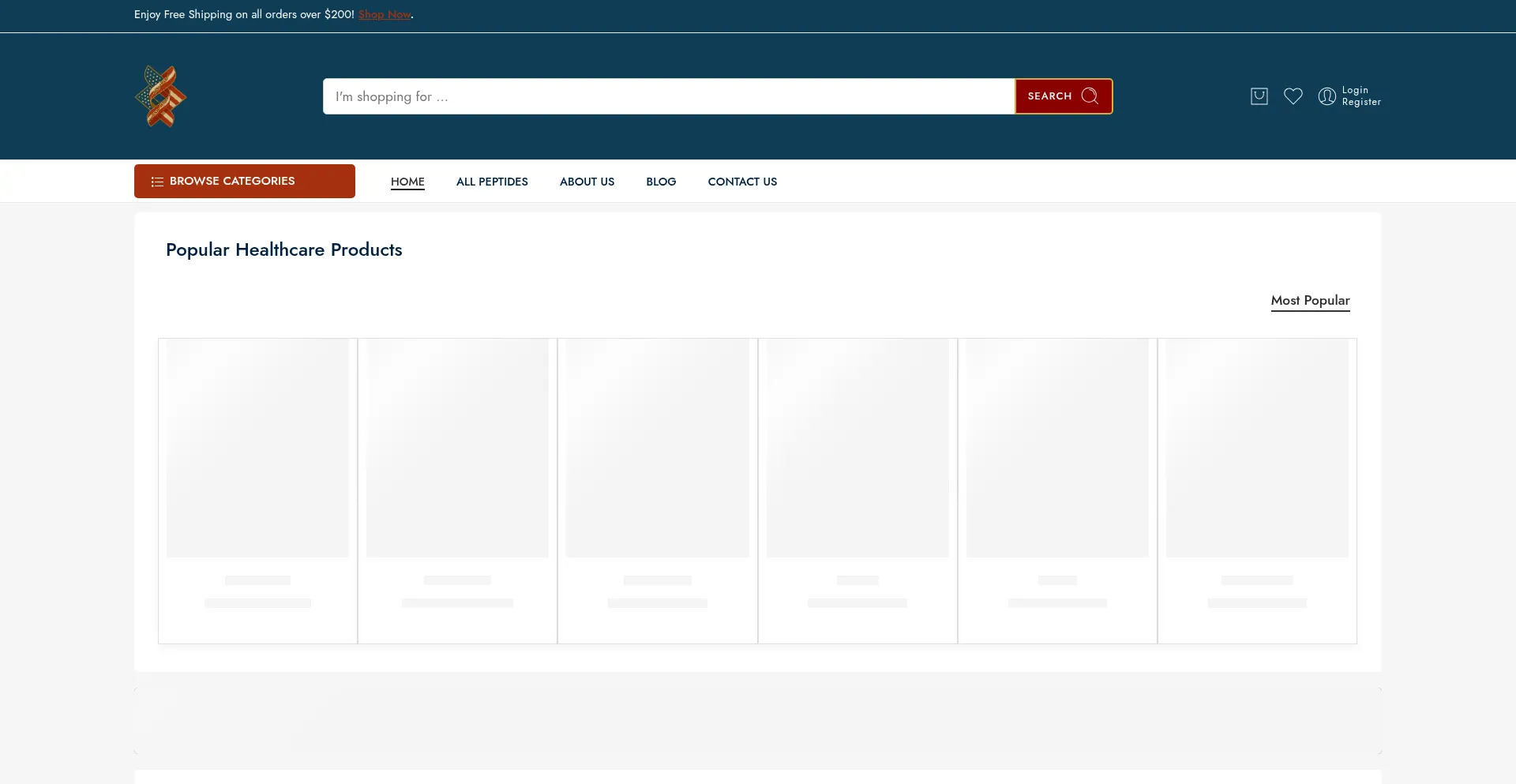Screen dimensions: 1516x784
Task: Click the Register link
Action: (x=1361, y=102)
